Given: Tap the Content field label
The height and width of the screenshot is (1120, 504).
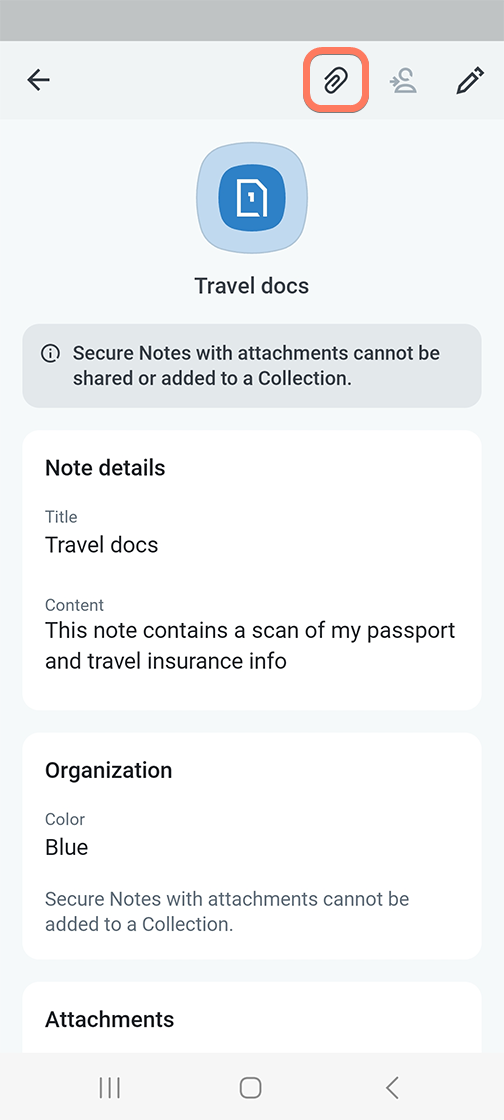Looking at the screenshot, I should click(74, 605).
